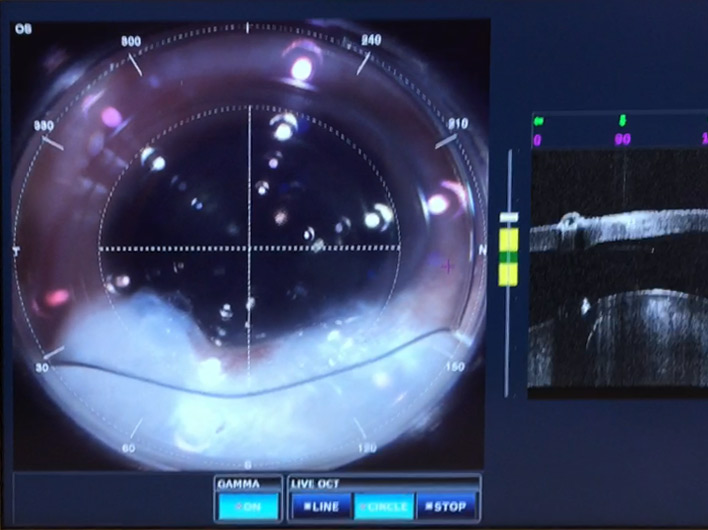Click the 60 degree marker on the dial
The width and height of the screenshot is (708, 530).
tap(128, 448)
